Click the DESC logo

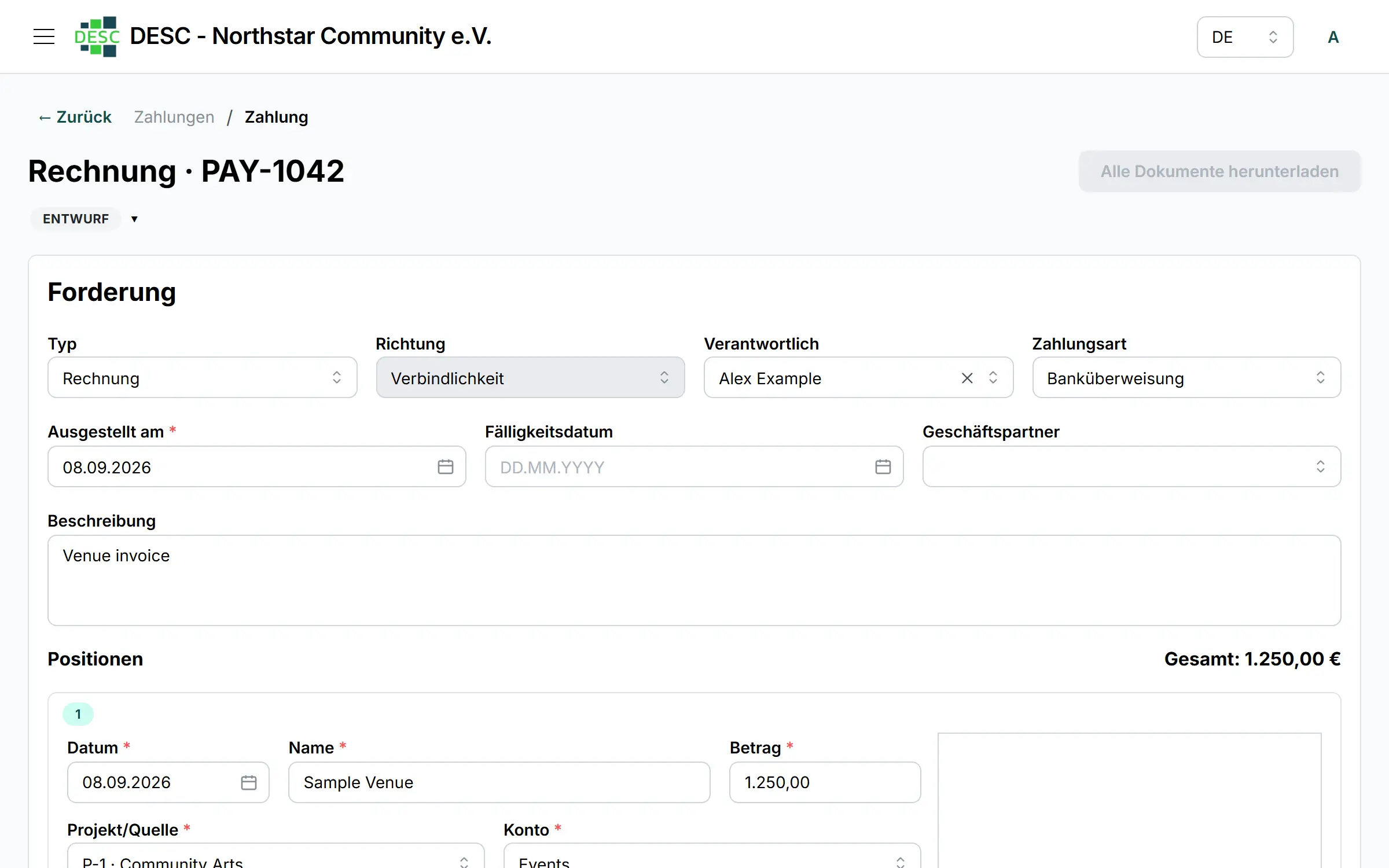pos(97,36)
